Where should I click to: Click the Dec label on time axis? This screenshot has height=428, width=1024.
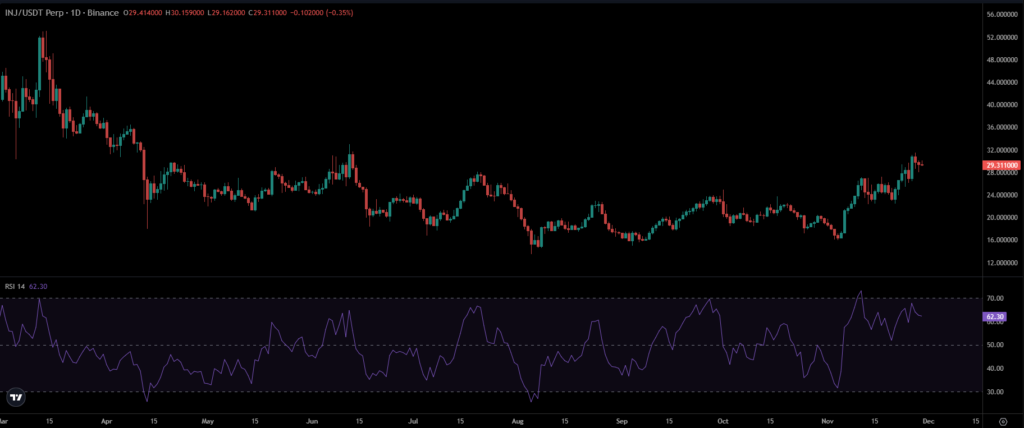(929, 421)
